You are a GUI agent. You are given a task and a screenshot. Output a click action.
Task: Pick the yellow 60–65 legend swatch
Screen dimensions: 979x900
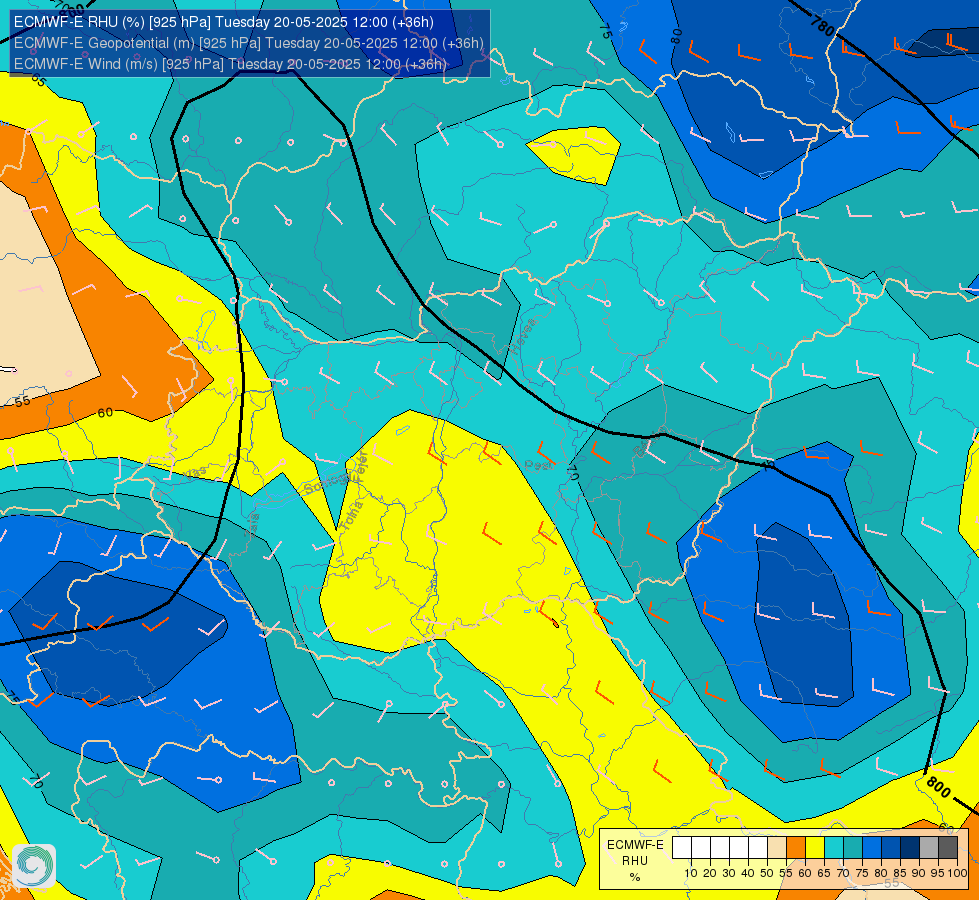point(815,848)
